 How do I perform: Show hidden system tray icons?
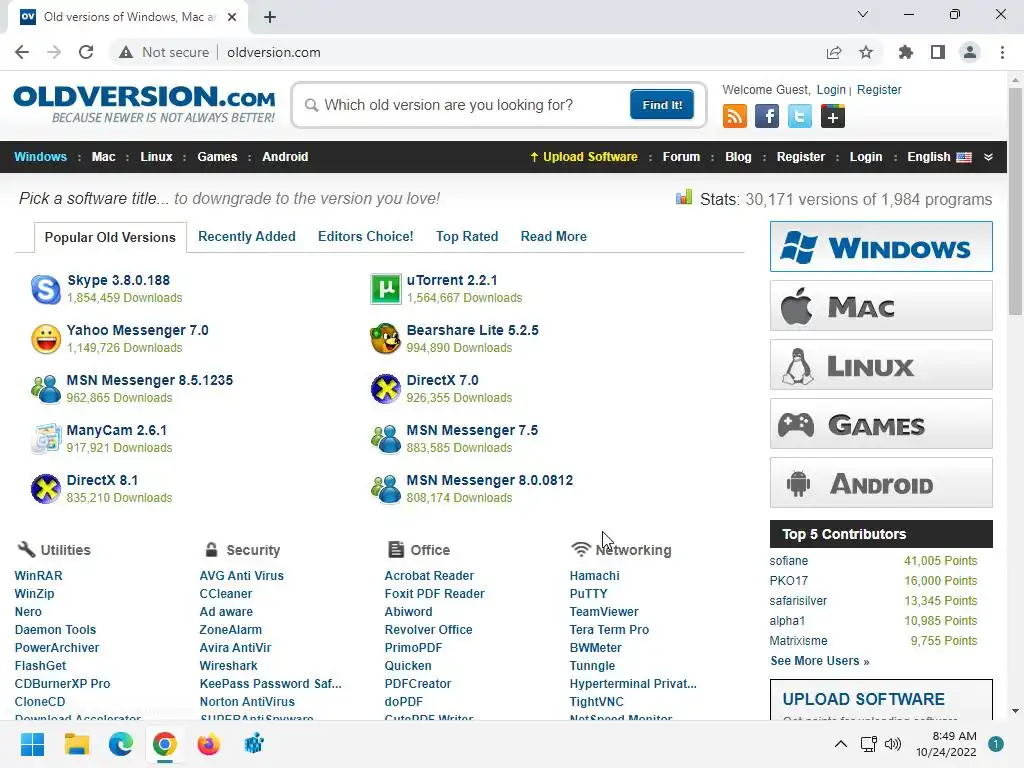pos(841,744)
